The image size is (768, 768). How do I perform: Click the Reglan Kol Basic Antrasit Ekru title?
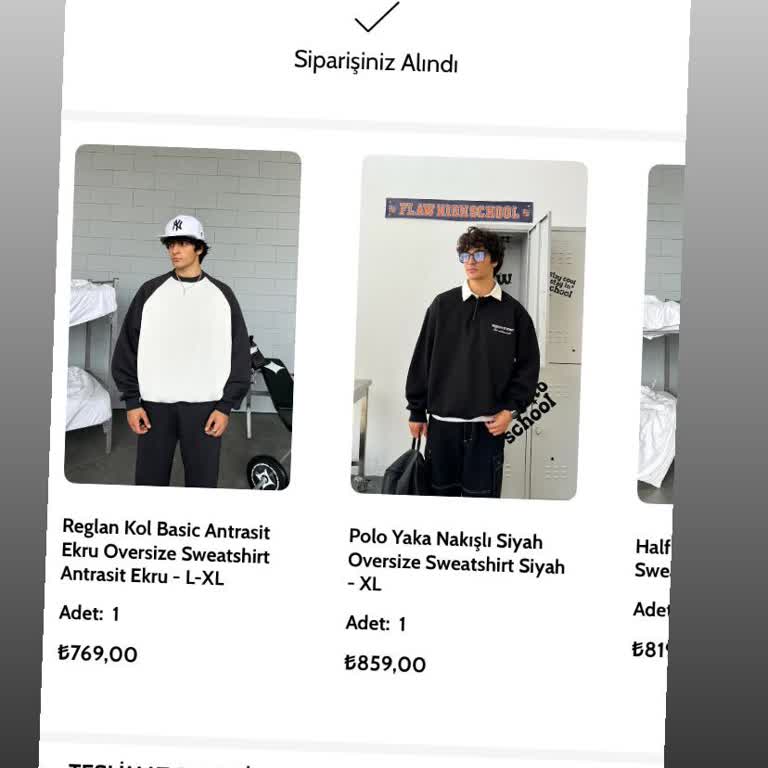tap(165, 552)
